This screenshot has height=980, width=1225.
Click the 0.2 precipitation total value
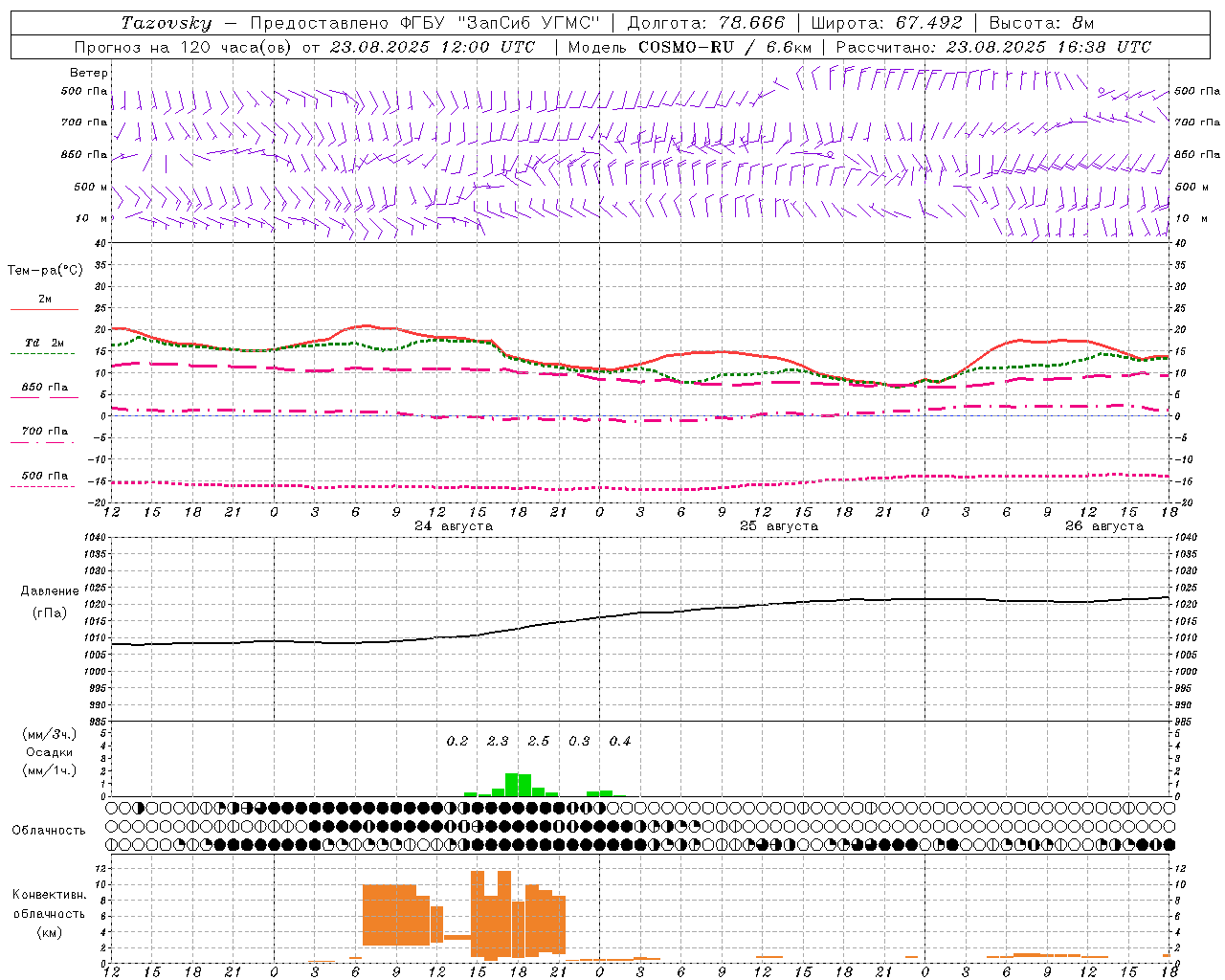[x=457, y=741]
